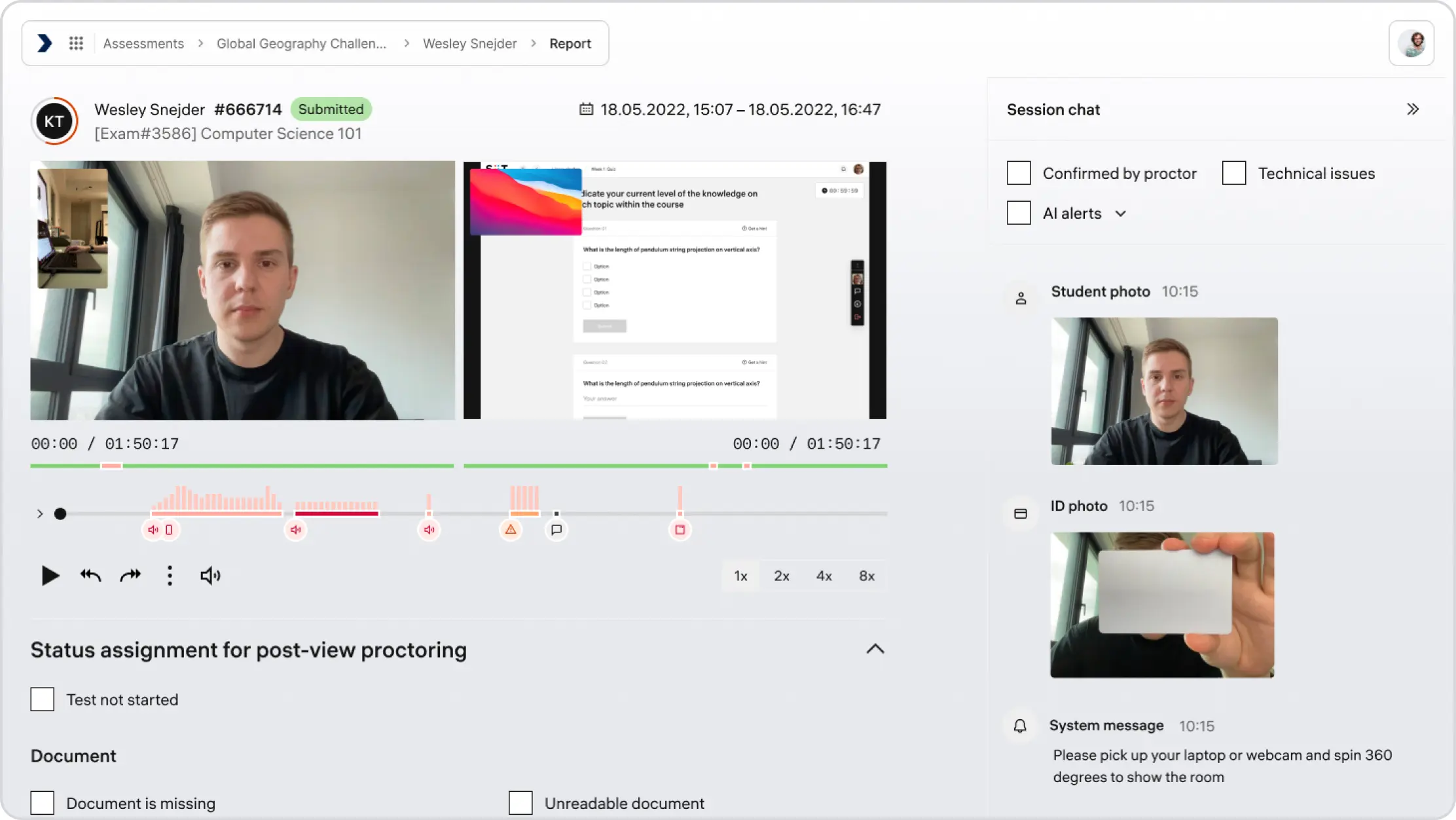
Task: Click the rewind back arrow icon
Action: coord(90,576)
